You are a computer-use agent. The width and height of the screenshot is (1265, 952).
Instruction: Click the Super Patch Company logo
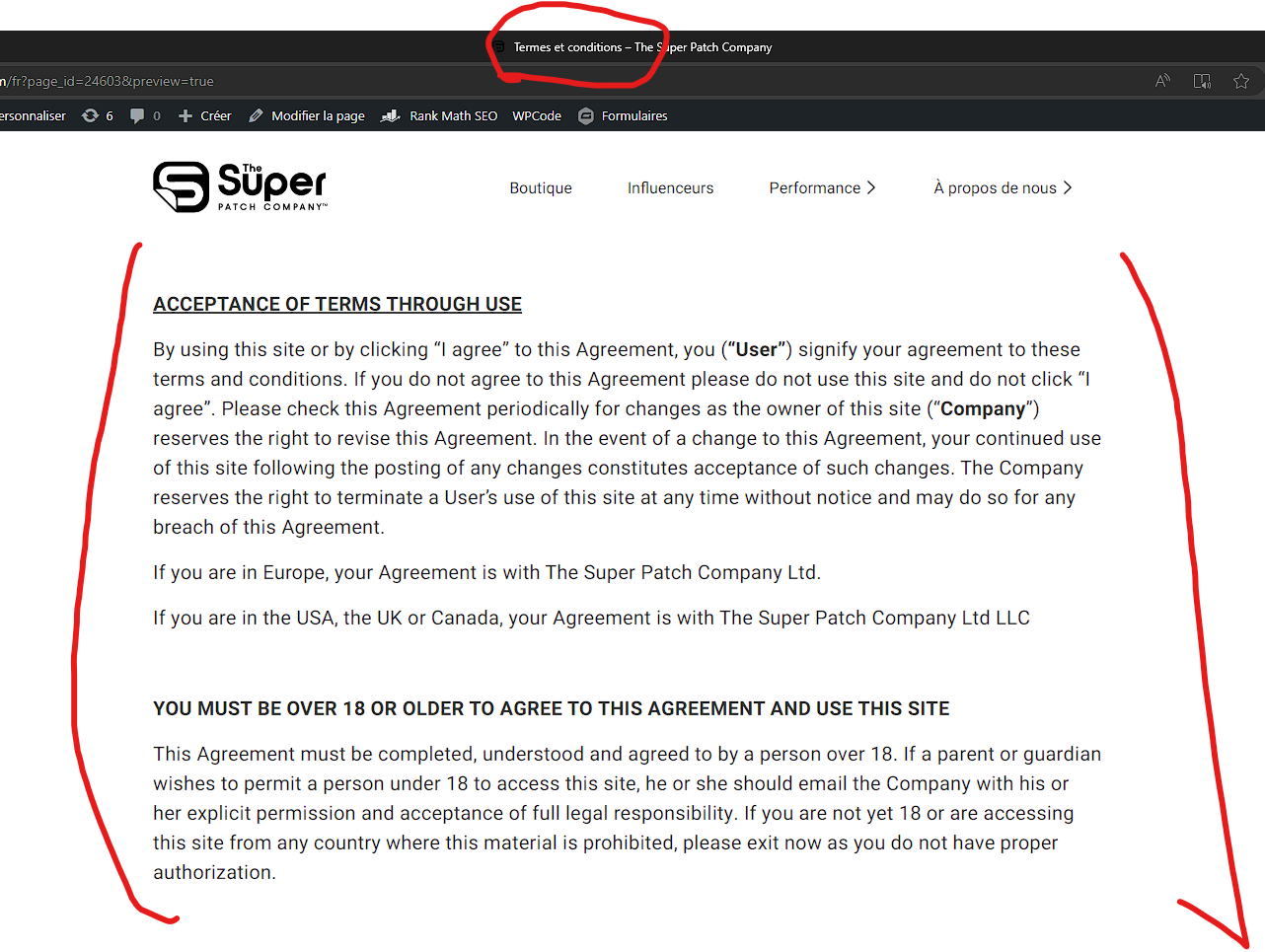click(x=240, y=186)
